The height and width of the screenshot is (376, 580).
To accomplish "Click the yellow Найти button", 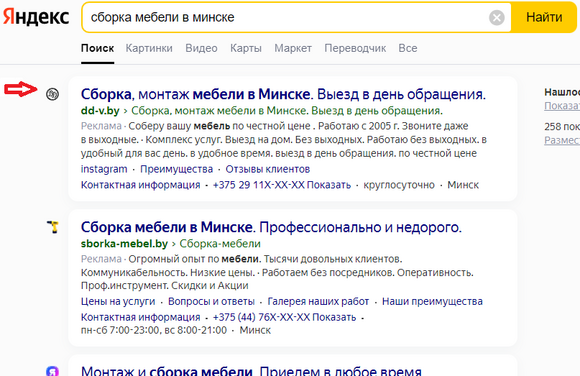I will (544, 17).
